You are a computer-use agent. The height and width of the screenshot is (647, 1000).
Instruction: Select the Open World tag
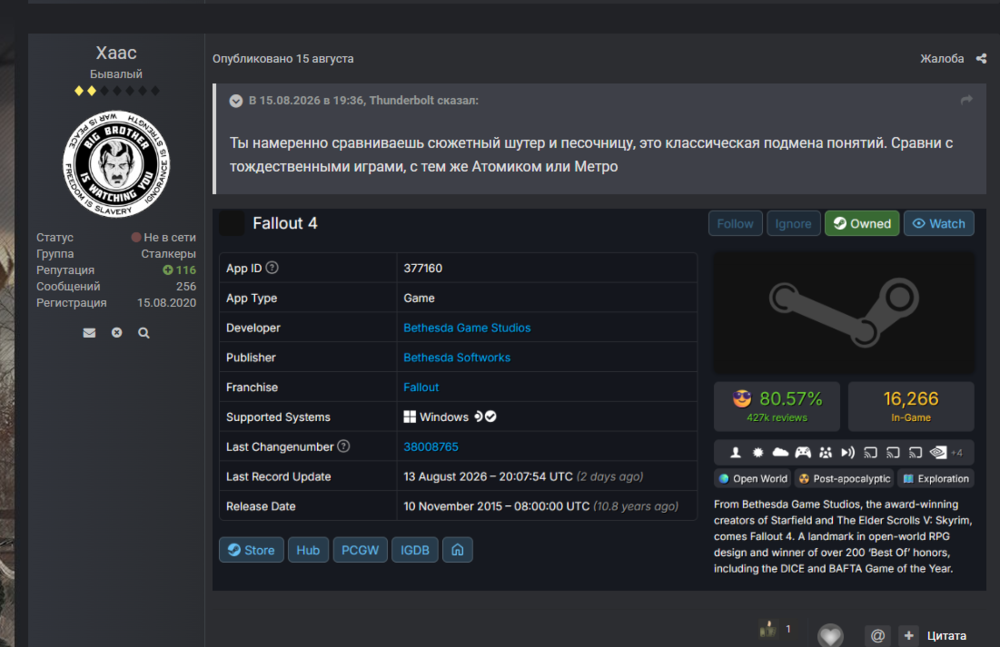coord(753,479)
